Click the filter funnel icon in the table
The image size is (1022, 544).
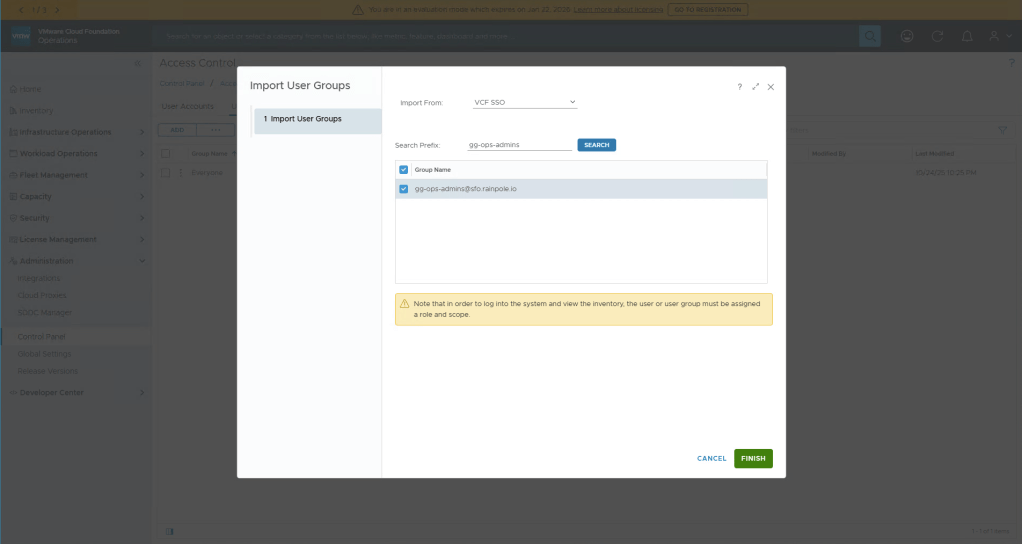1003,130
